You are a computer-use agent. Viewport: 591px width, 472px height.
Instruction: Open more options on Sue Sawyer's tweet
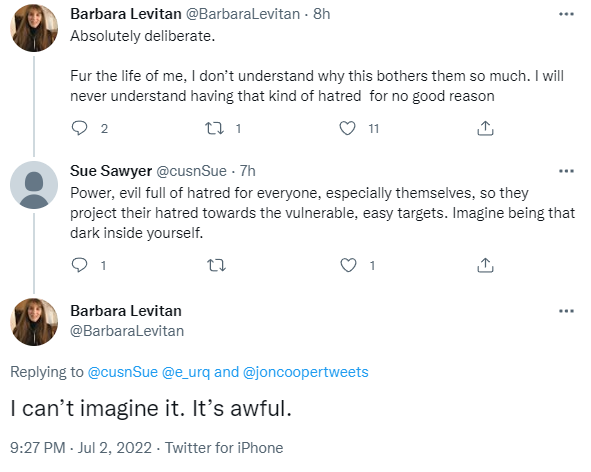click(566, 171)
